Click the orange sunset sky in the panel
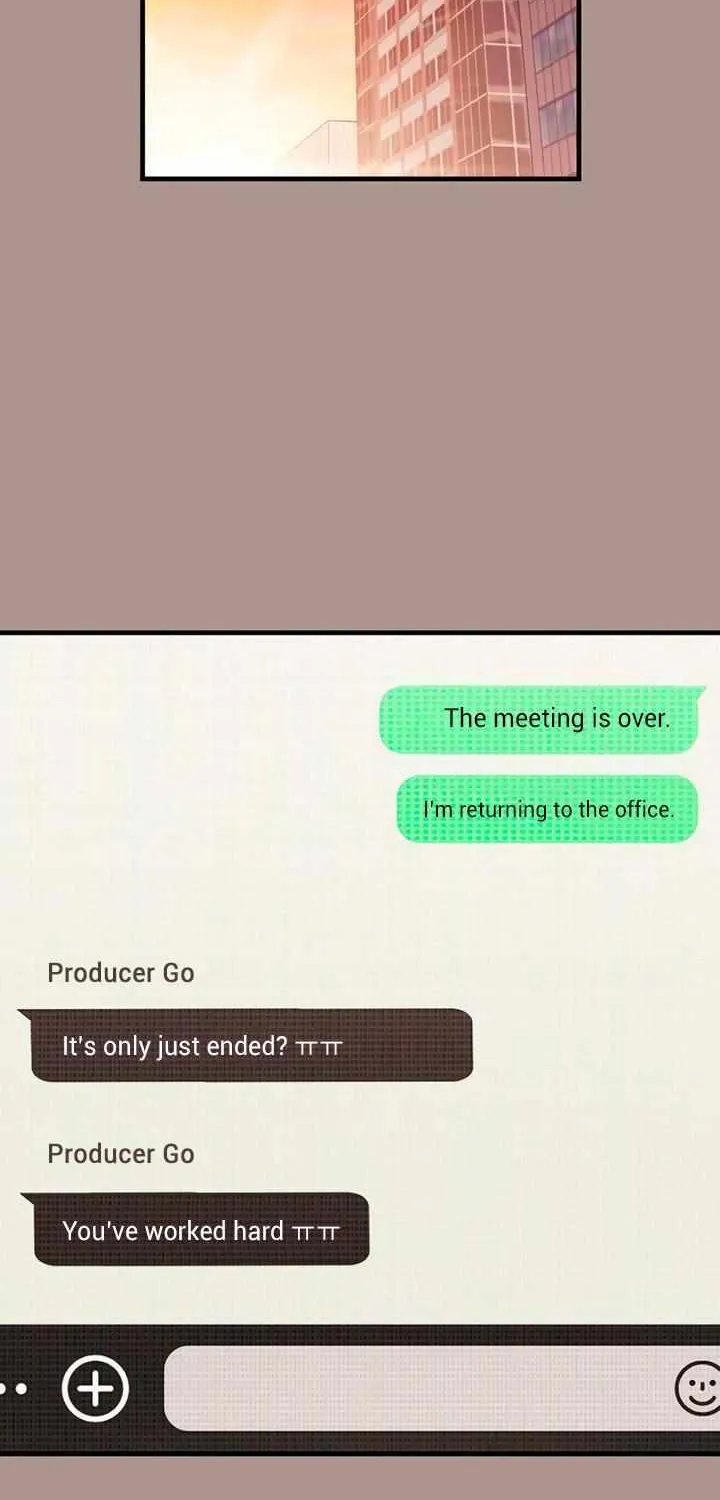This screenshot has height=1500, width=720. tap(245, 70)
